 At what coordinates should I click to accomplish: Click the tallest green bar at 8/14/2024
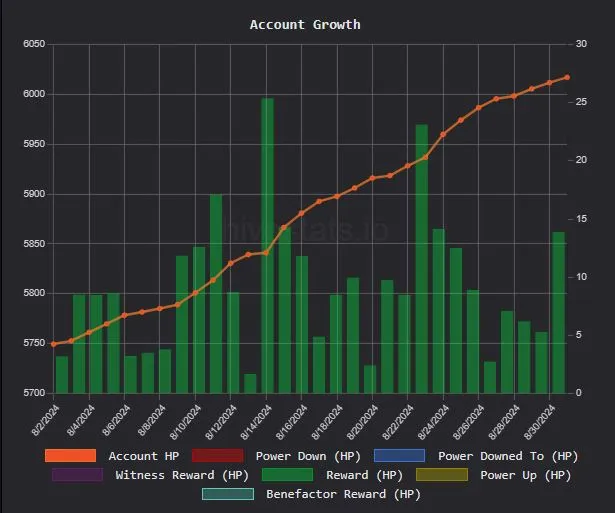[267, 246]
